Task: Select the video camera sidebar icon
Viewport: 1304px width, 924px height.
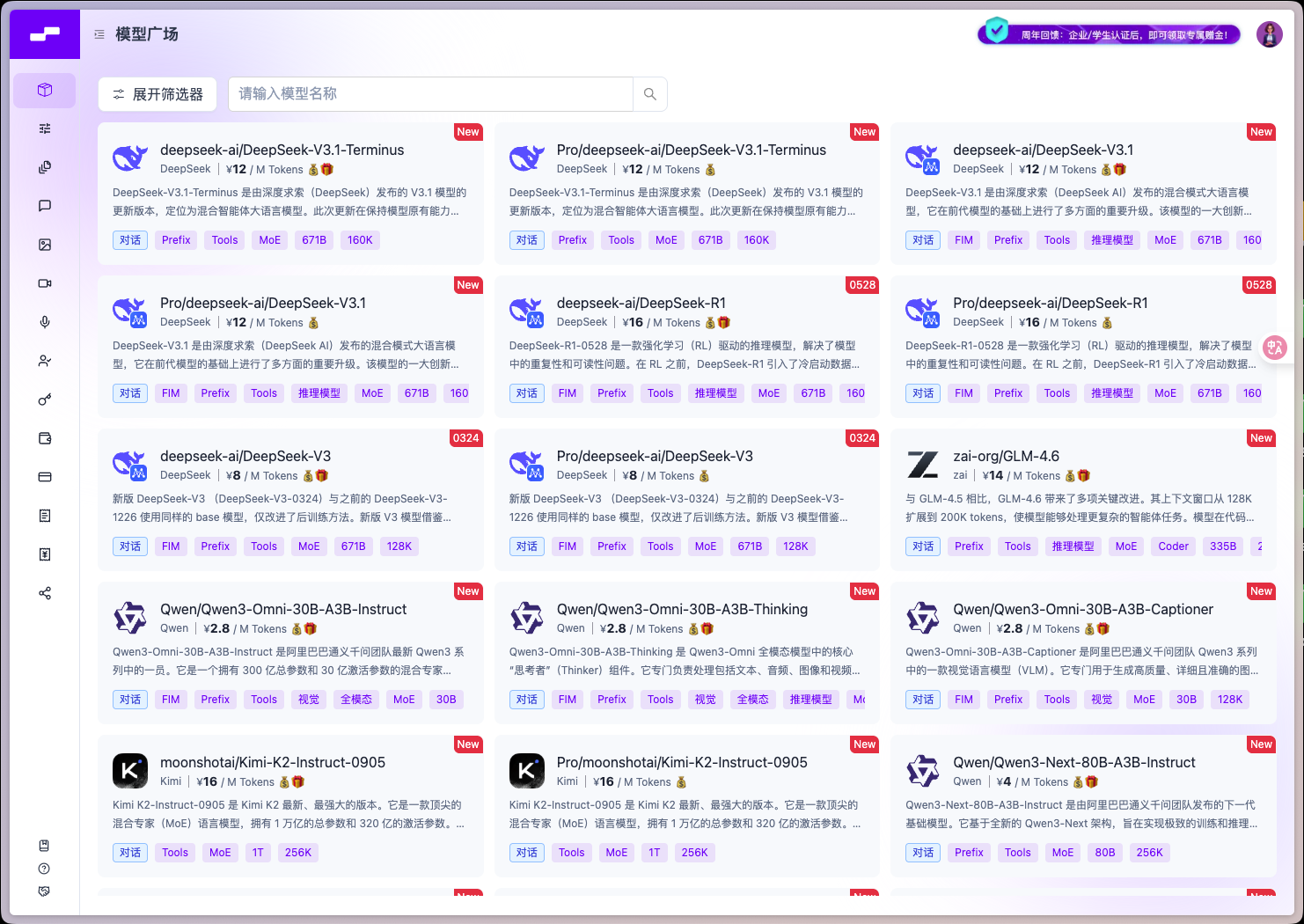Action: [x=45, y=283]
